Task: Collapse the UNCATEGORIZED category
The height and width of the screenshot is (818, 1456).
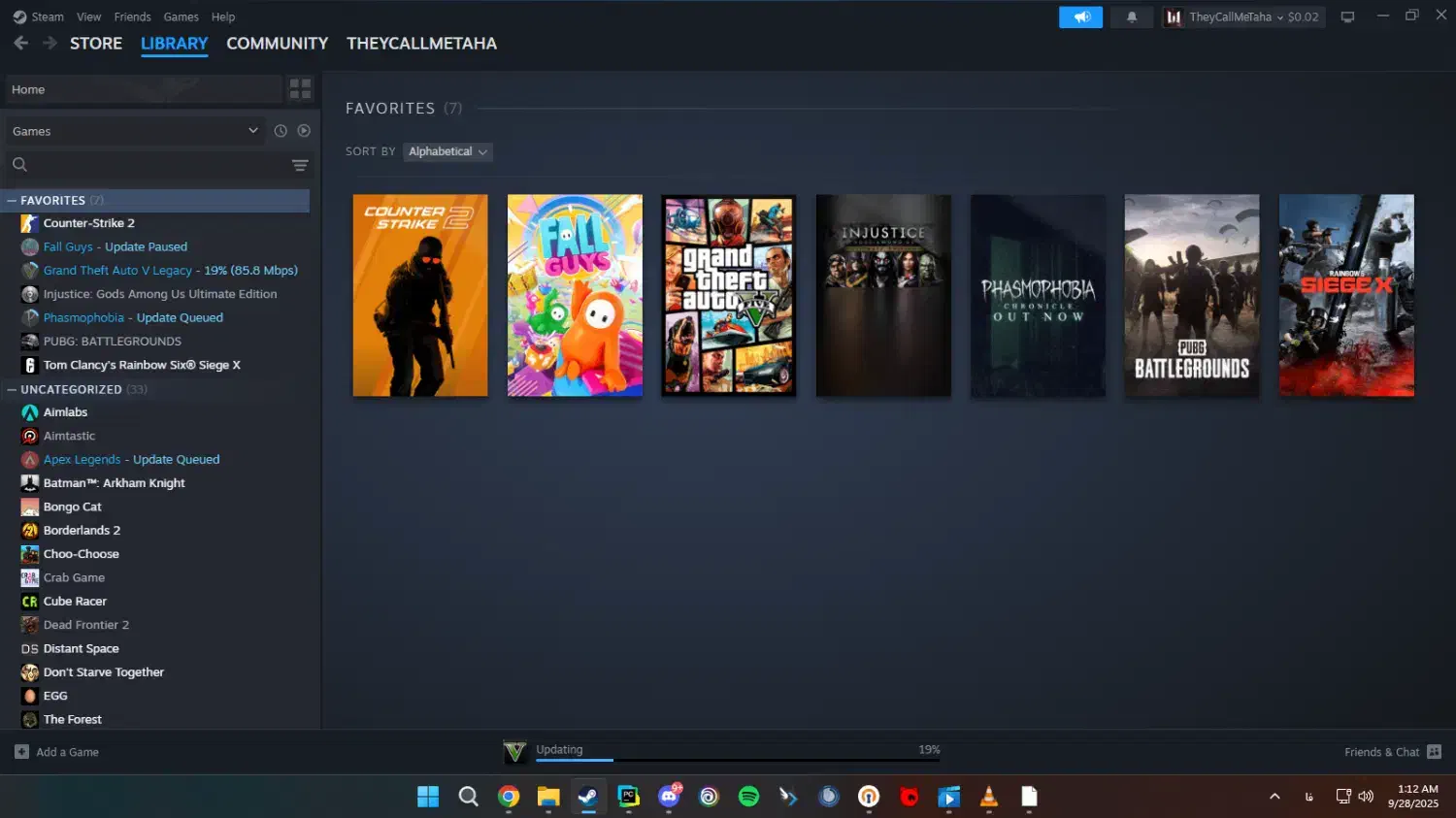Action: tap(12, 390)
